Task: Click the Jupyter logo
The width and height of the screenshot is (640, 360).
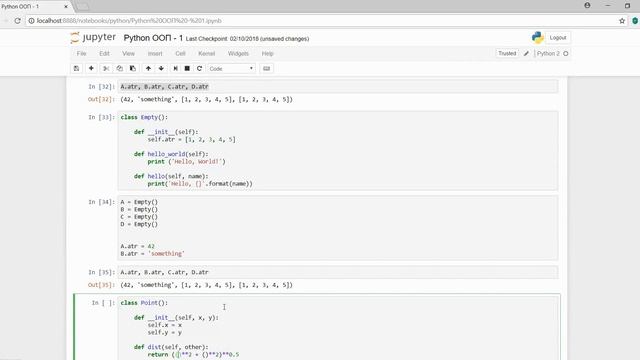Action: click(93, 38)
